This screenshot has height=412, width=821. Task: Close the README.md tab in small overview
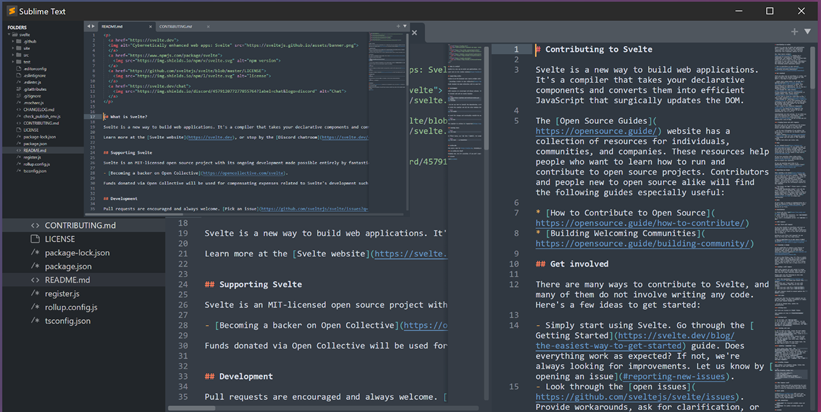pyautogui.click(x=150, y=27)
